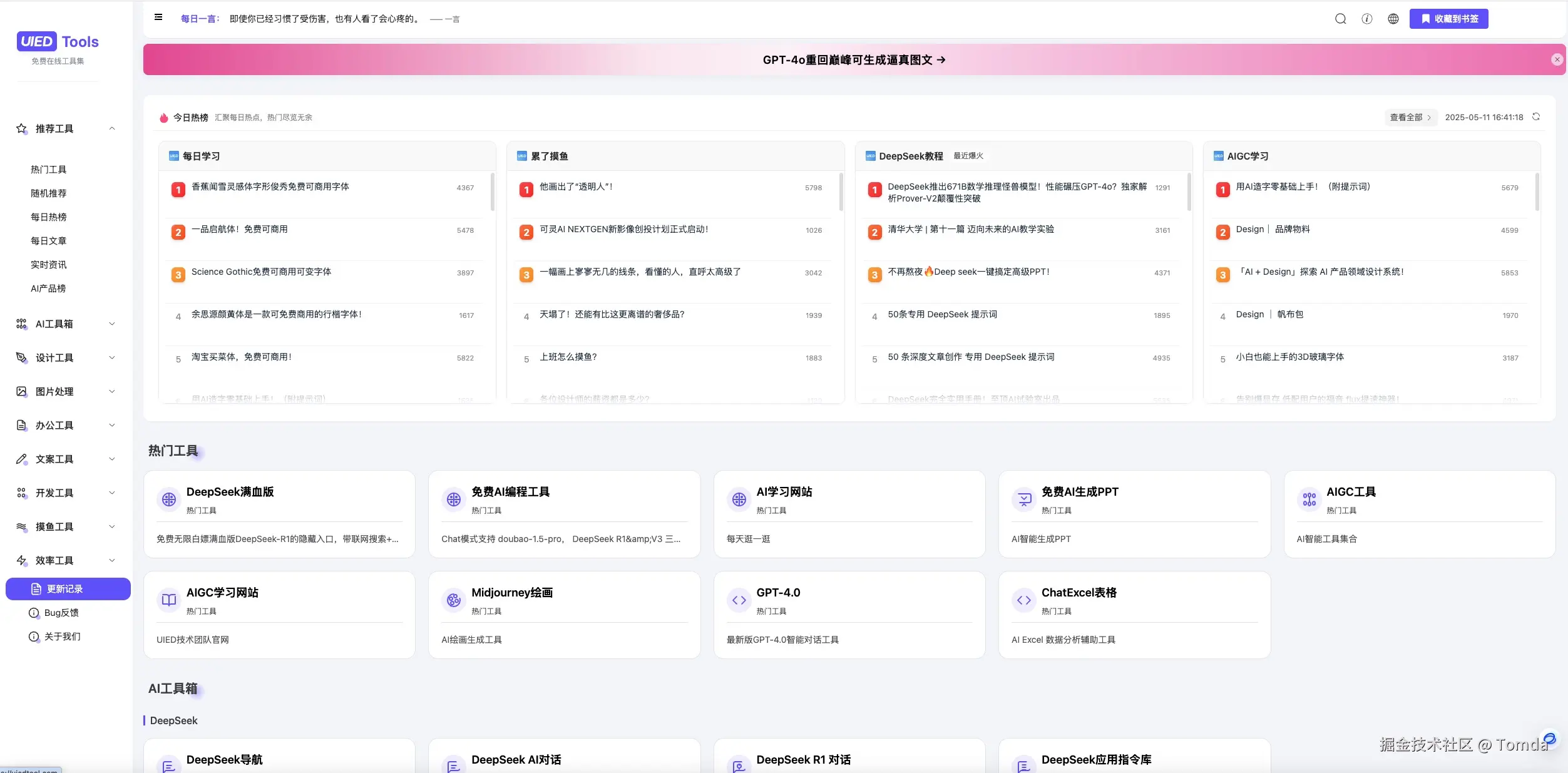Click the DeepSeek满血版 card icon

click(169, 499)
